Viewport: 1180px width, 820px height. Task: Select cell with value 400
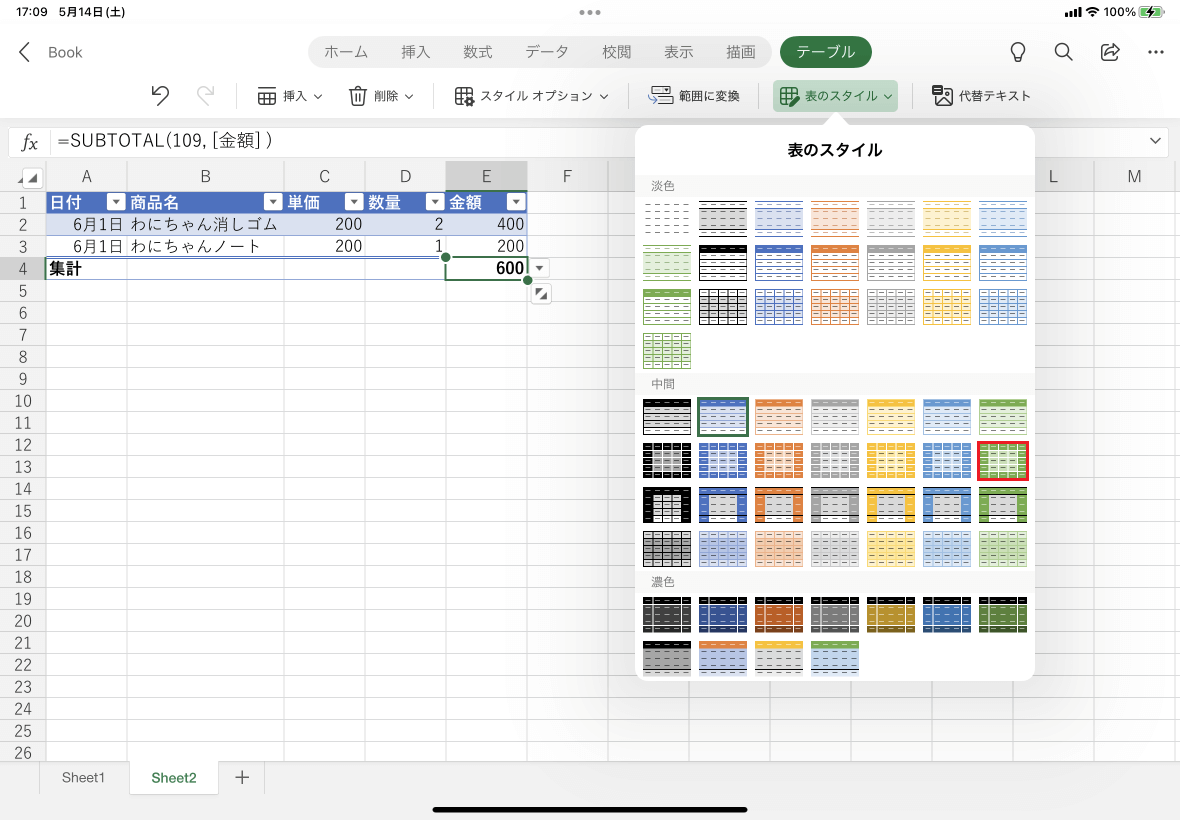(x=486, y=224)
